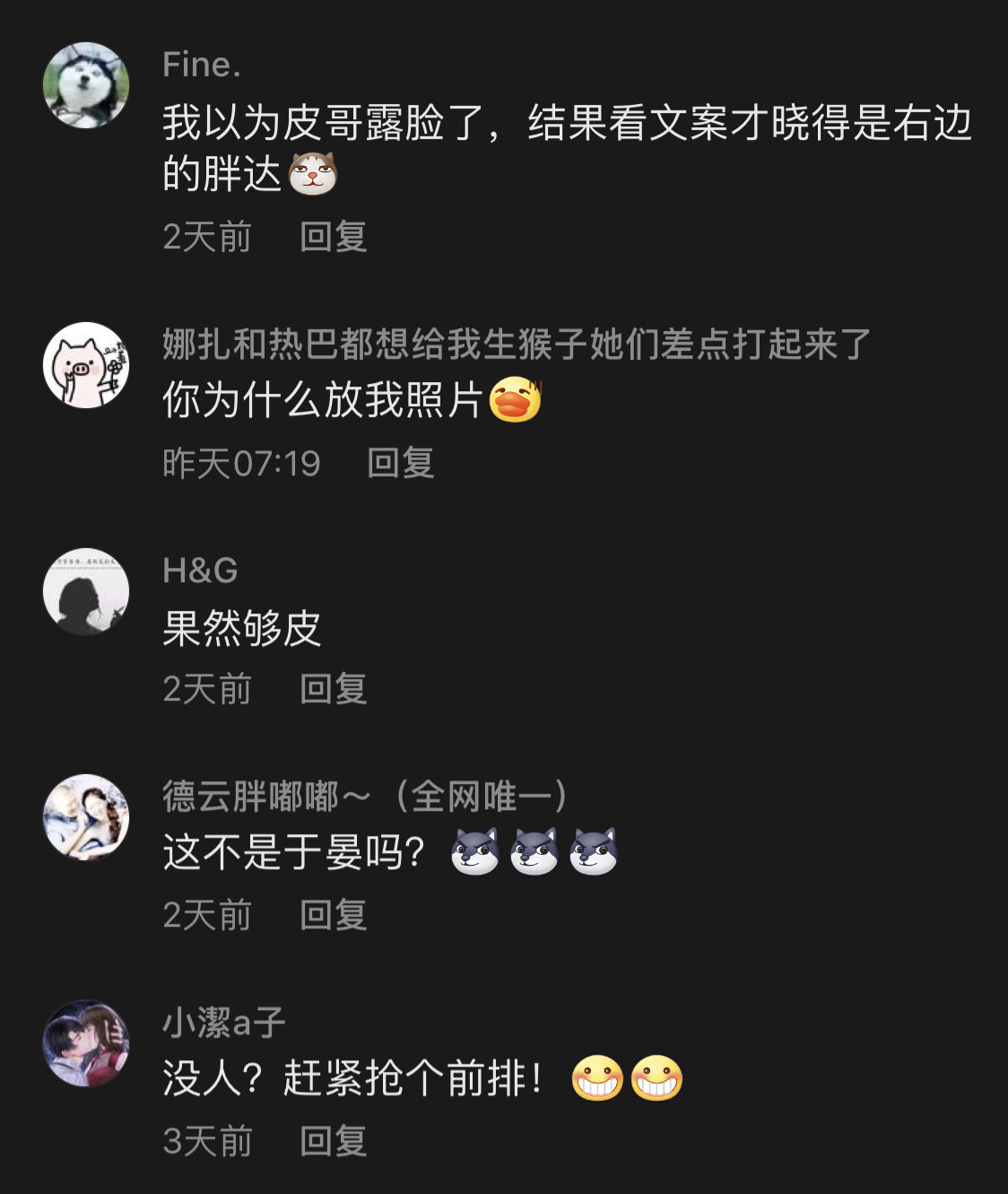View 德云胖嘟嘟 user avatar
1008x1194 pixels.
tap(86, 817)
